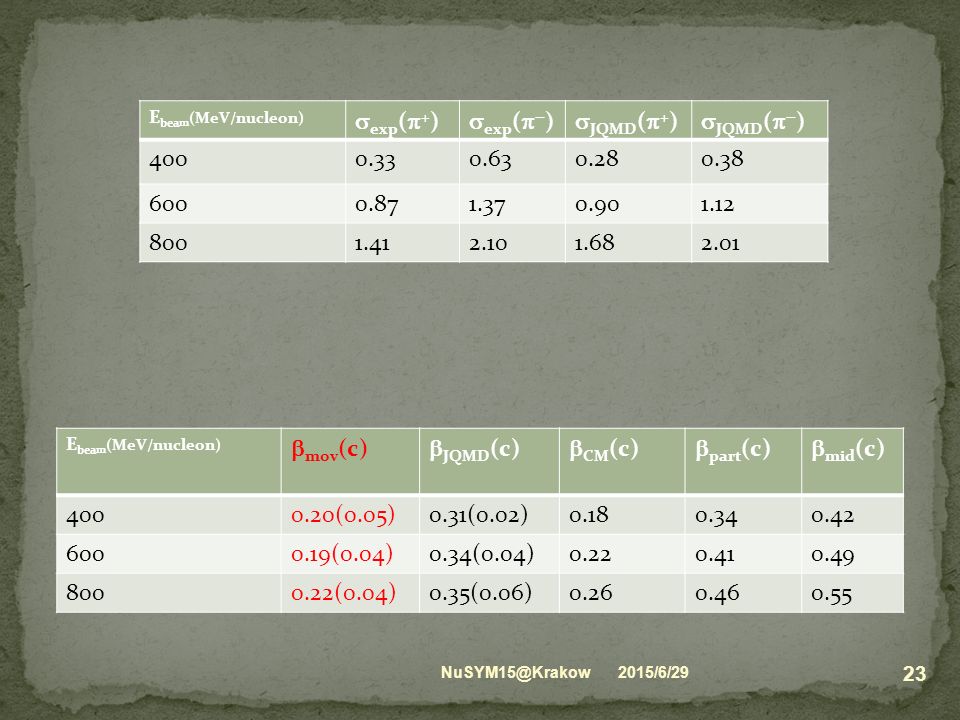Select the cell value 0.28
The width and height of the screenshot is (960, 720).
click(597, 159)
